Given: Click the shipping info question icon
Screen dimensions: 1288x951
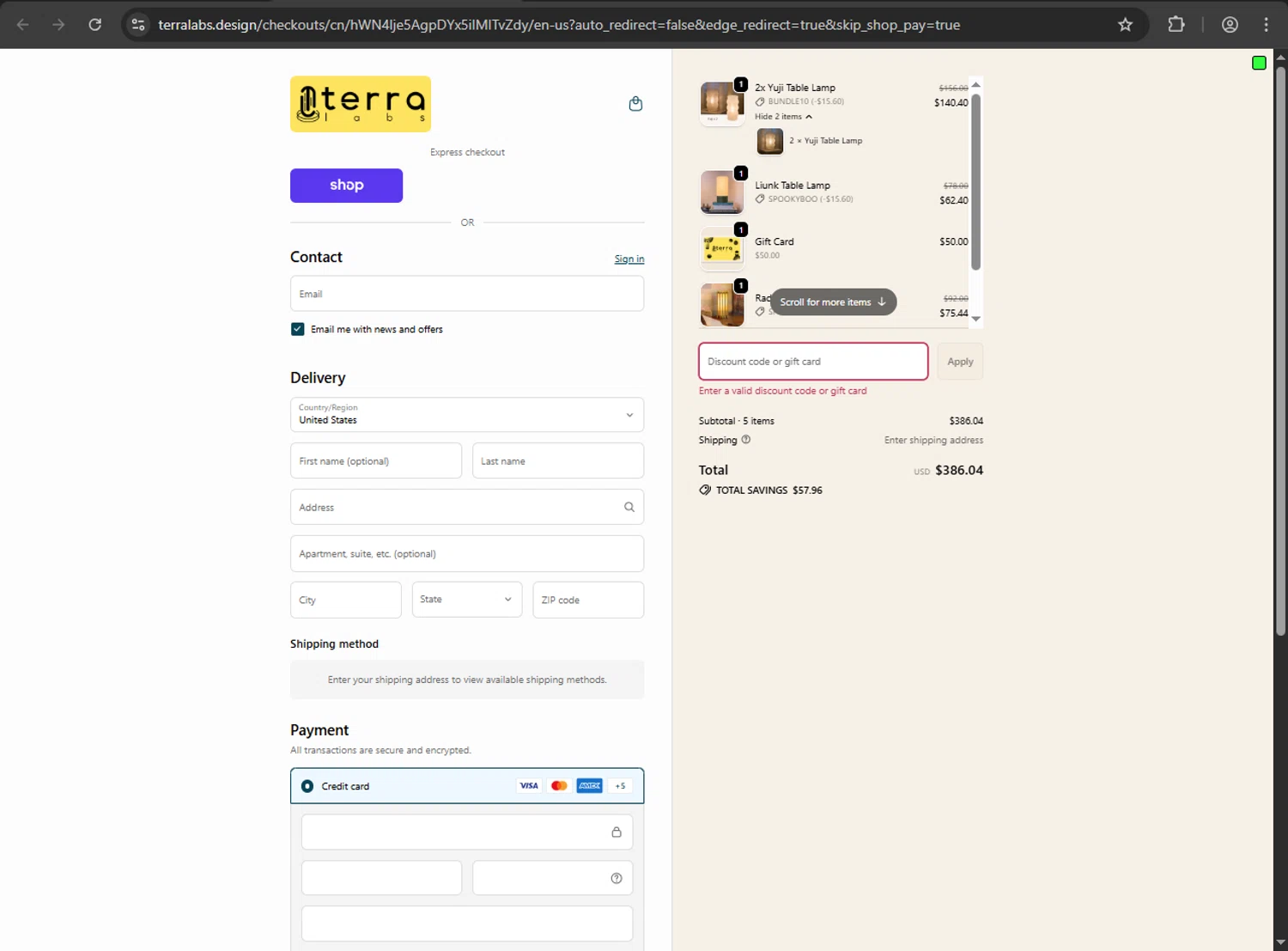Looking at the screenshot, I should tap(745, 440).
